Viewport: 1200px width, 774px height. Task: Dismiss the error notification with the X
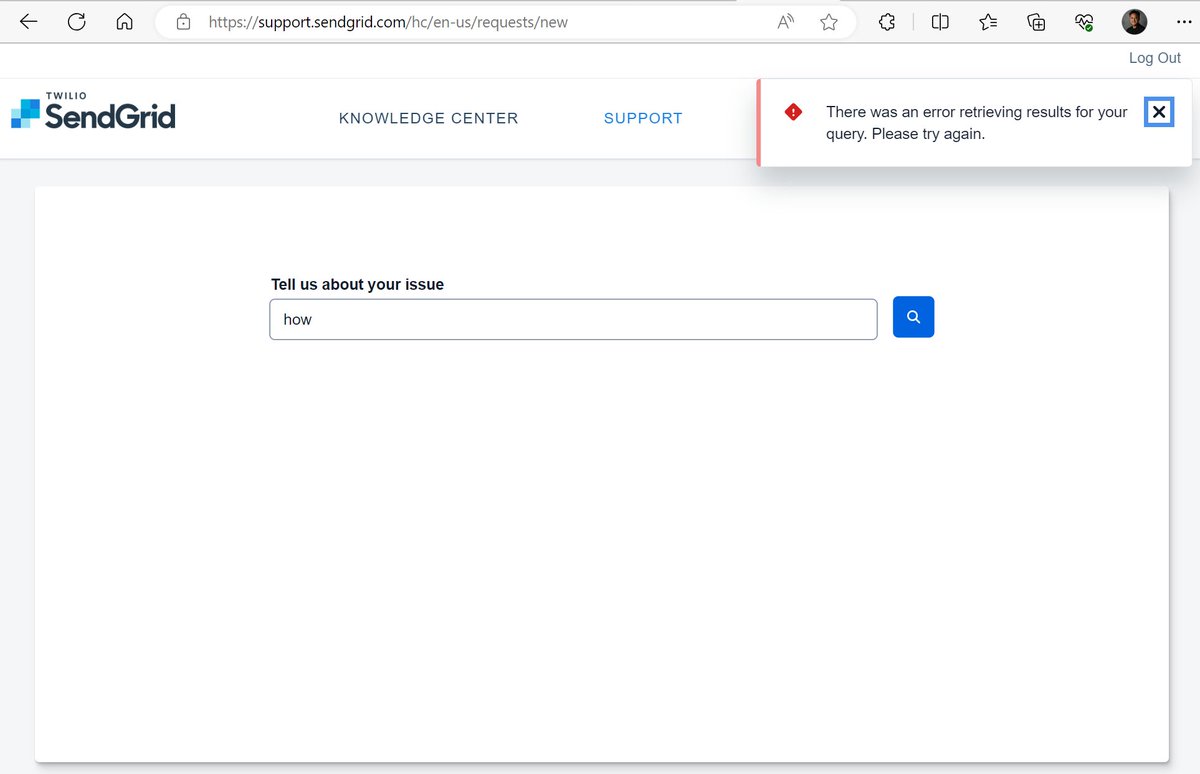(1159, 112)
